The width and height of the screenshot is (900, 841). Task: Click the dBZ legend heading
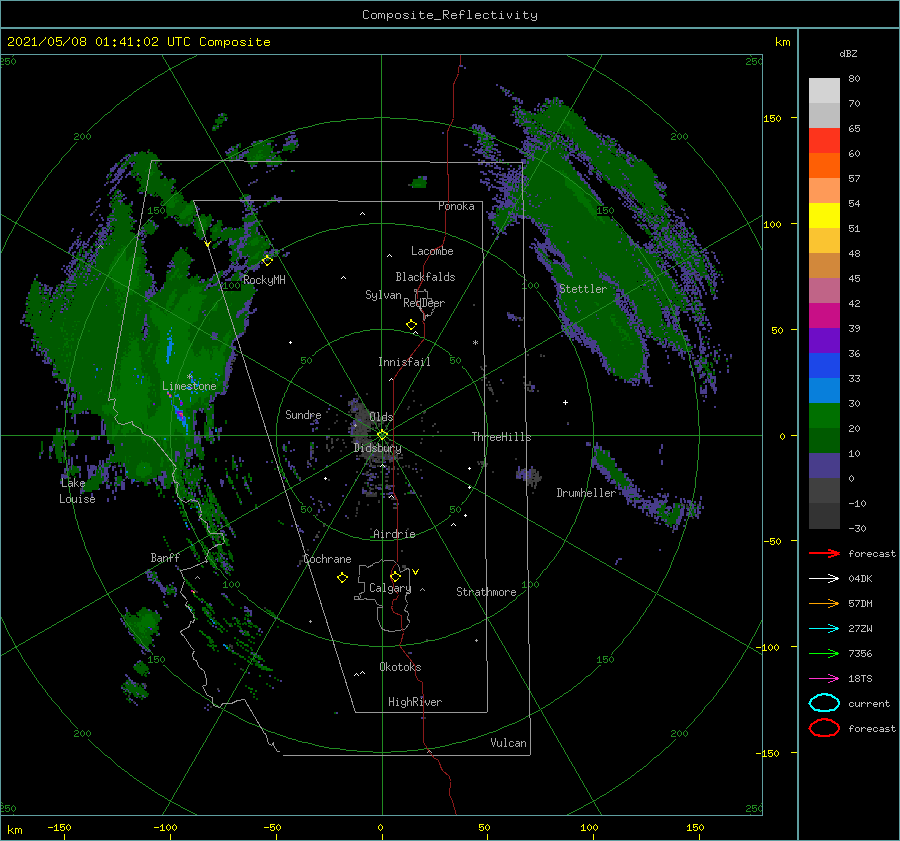(848, 53)
